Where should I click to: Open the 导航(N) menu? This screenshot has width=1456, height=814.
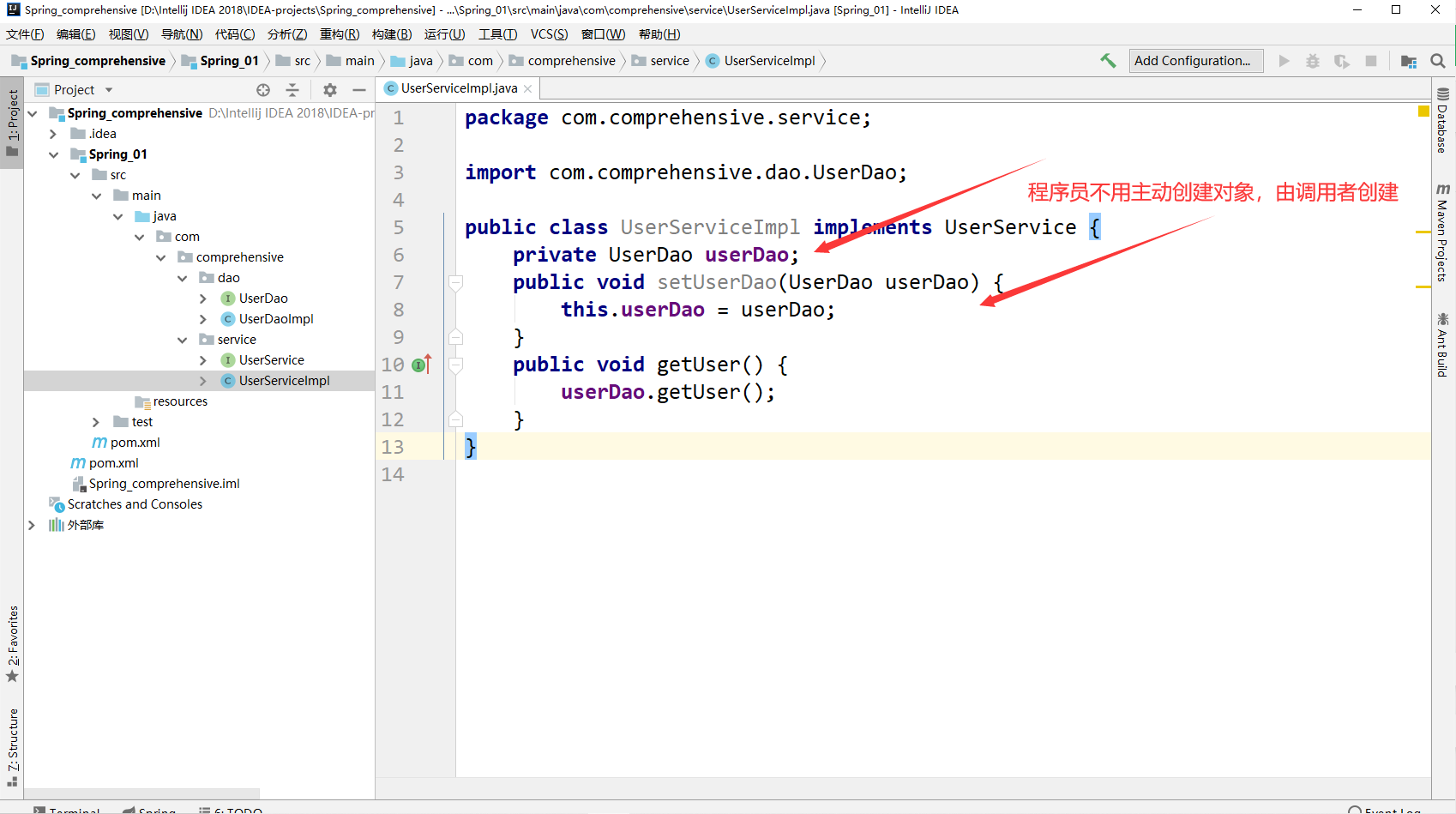pos(182,34)
